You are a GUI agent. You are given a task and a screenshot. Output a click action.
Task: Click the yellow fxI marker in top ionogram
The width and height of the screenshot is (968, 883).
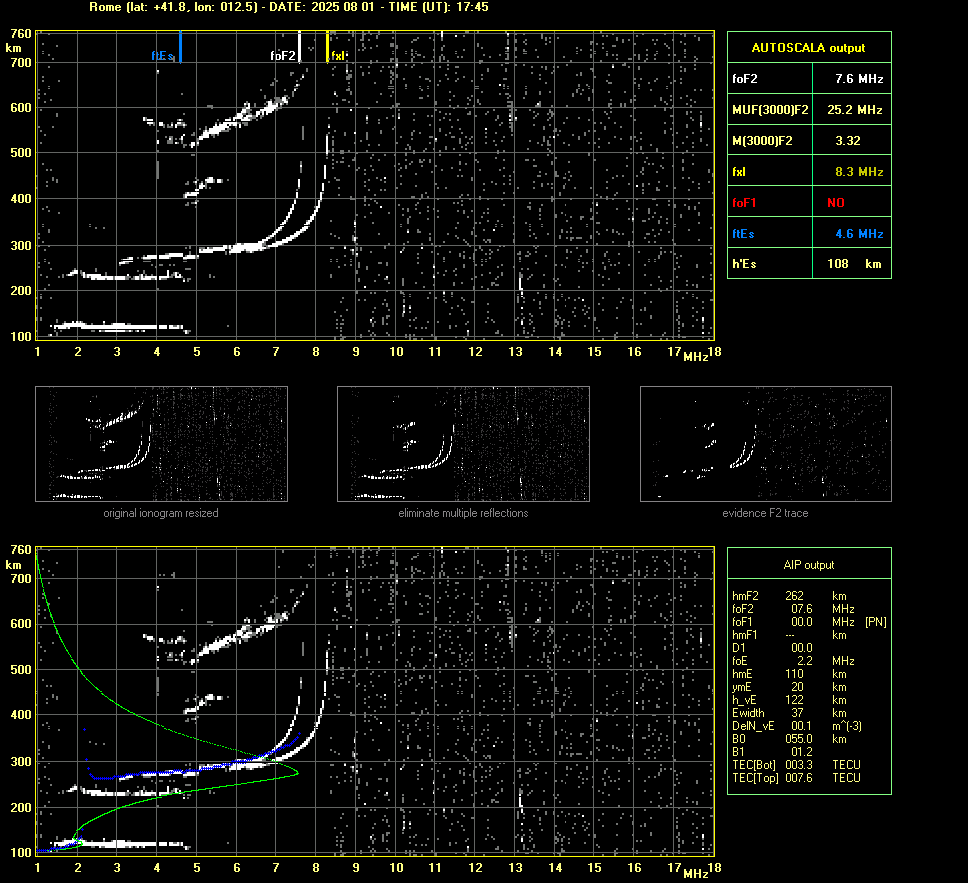tap(327, 47)
